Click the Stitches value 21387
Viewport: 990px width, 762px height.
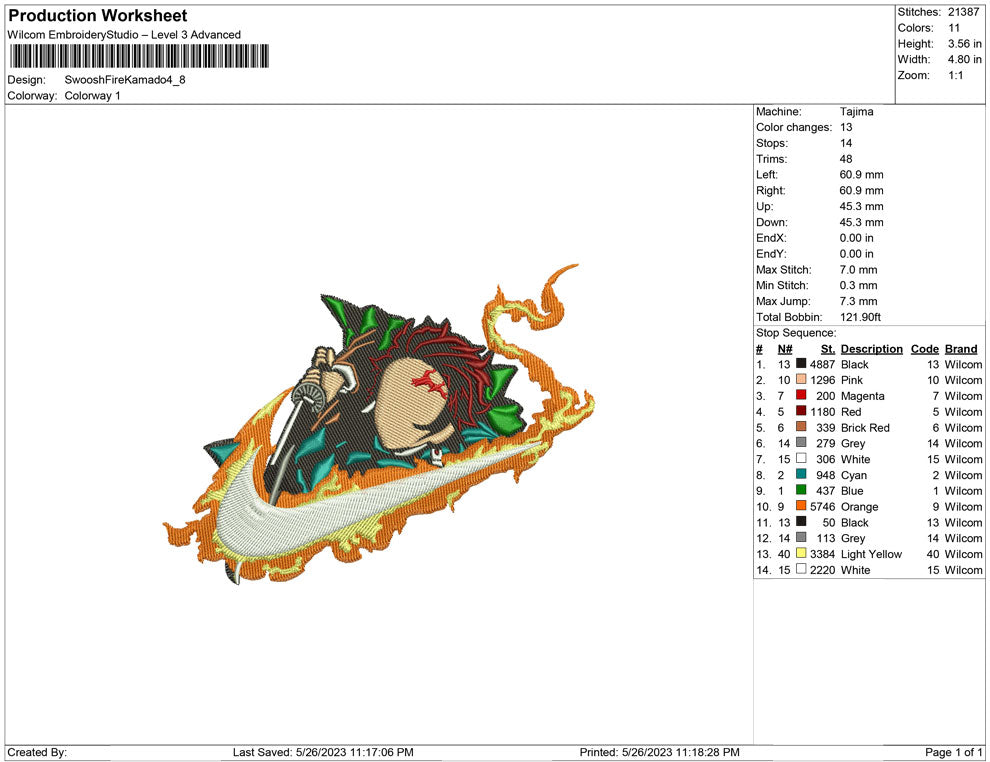(x=963, y=12)
